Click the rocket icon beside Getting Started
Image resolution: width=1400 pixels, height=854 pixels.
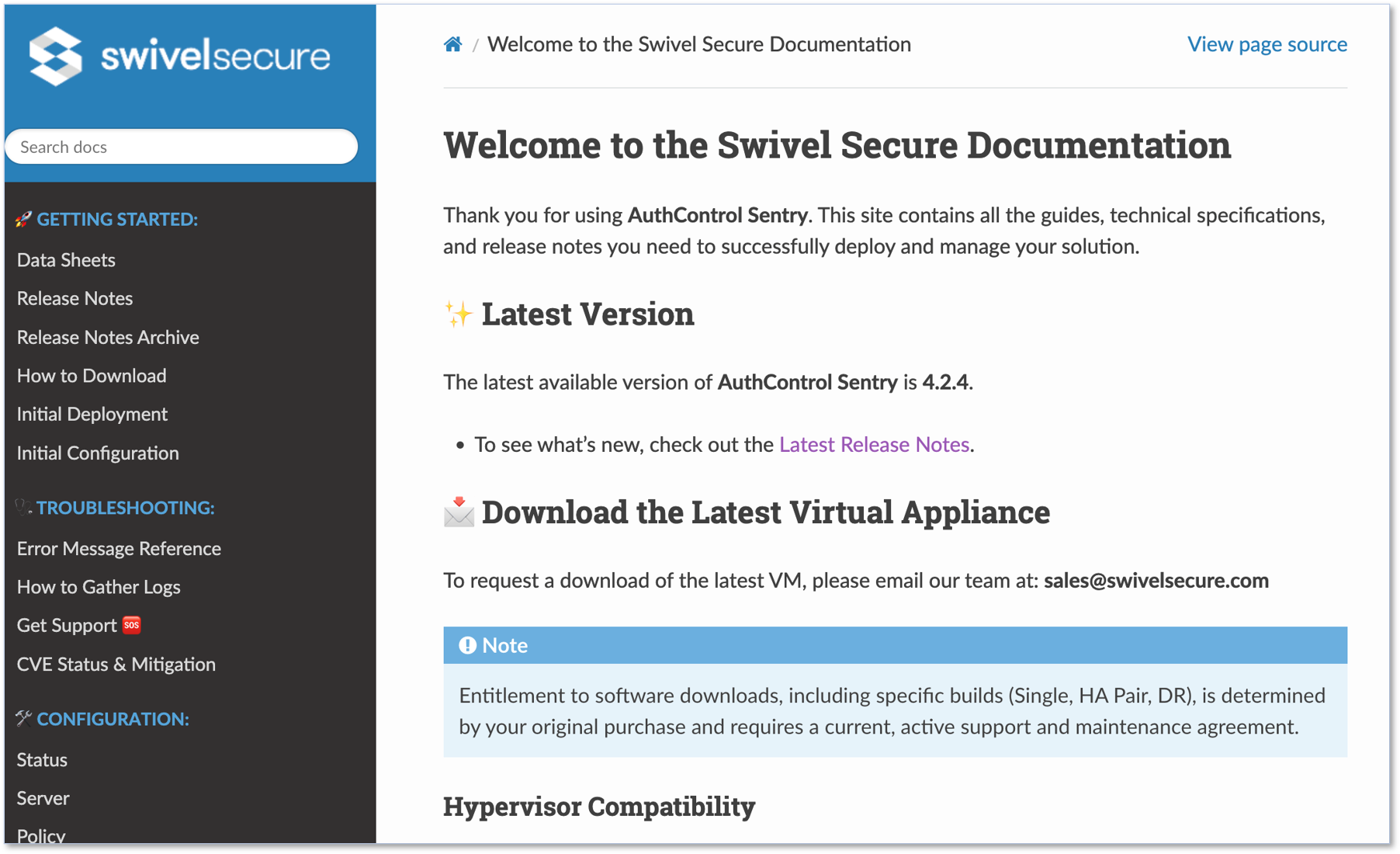tap(23, 220)
